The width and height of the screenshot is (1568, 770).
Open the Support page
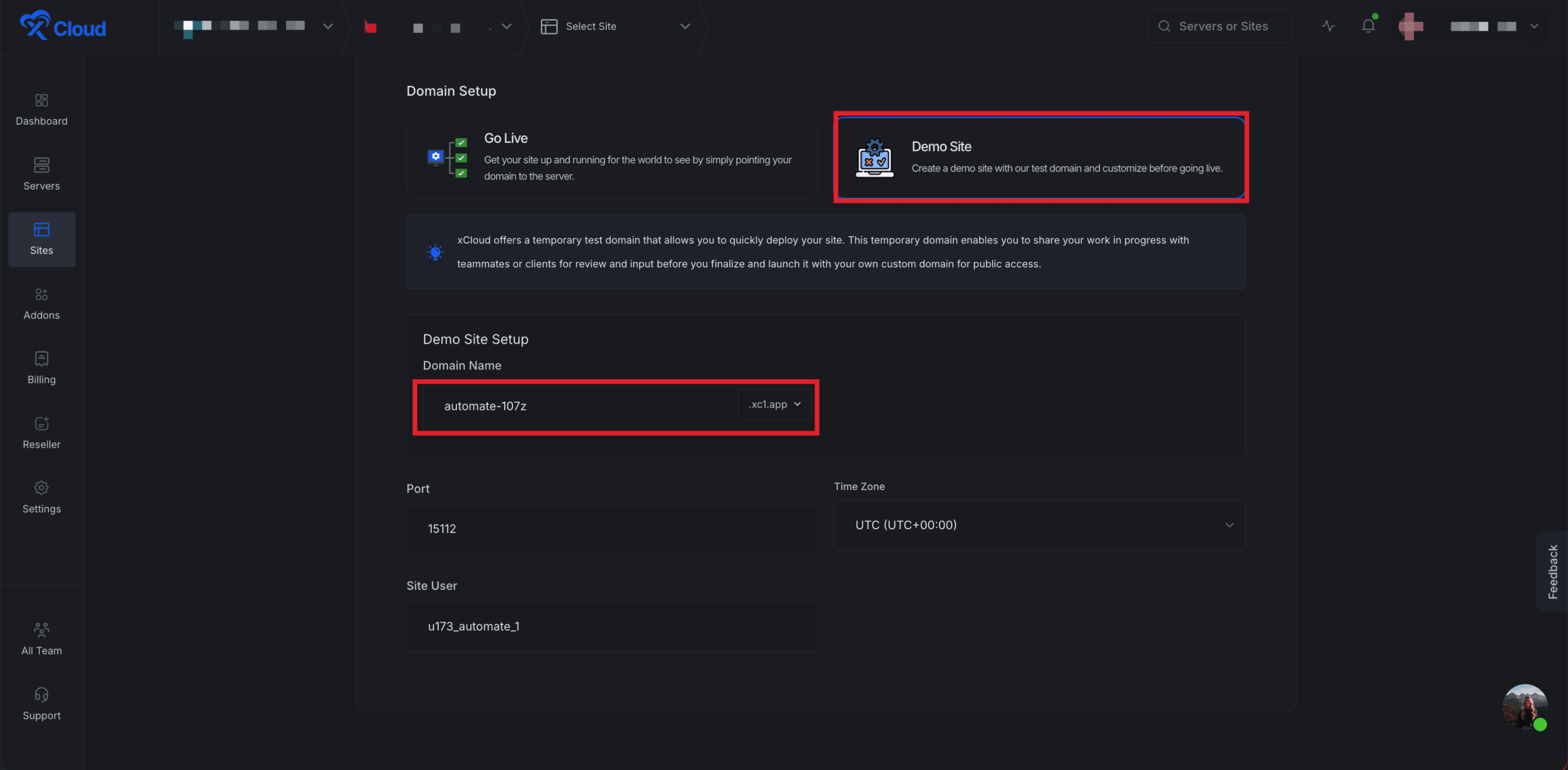[42, 704]
